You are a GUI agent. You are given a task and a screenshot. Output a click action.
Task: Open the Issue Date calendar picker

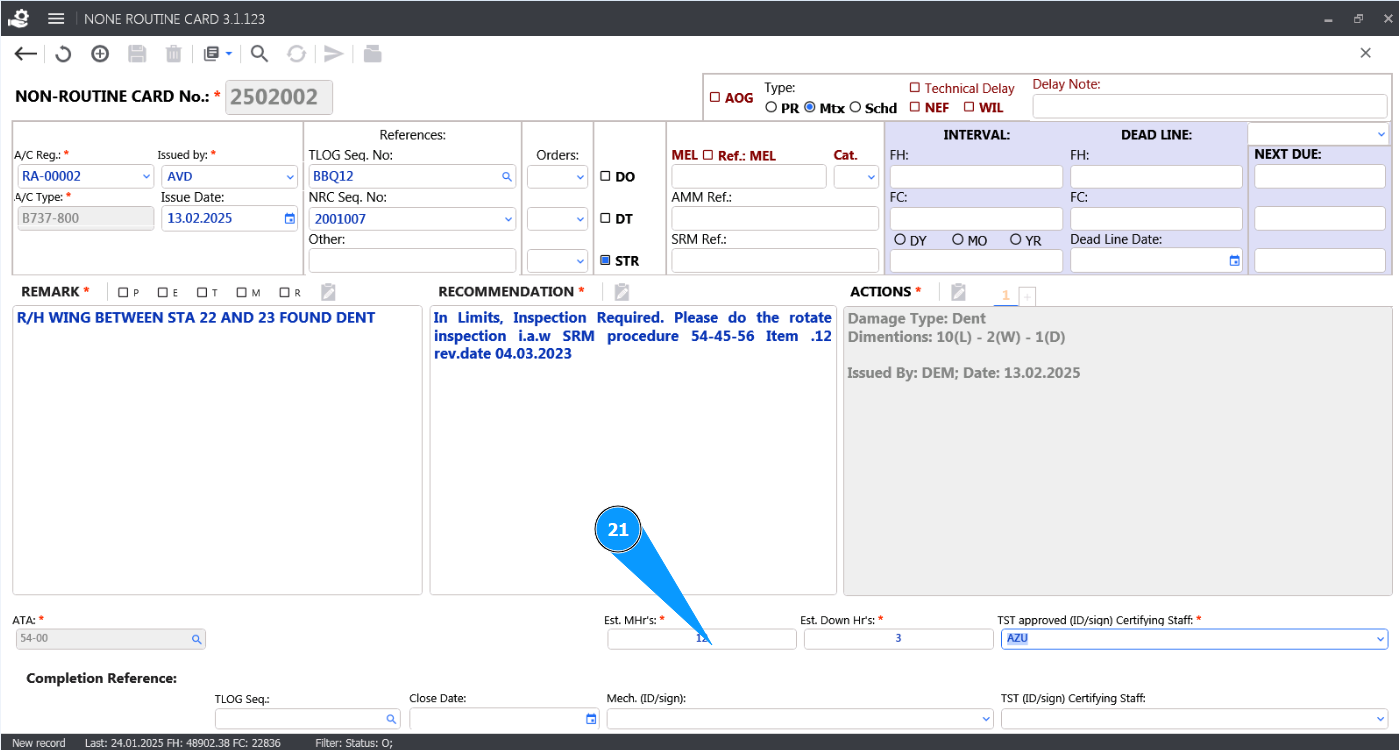(x=290, y=218)
